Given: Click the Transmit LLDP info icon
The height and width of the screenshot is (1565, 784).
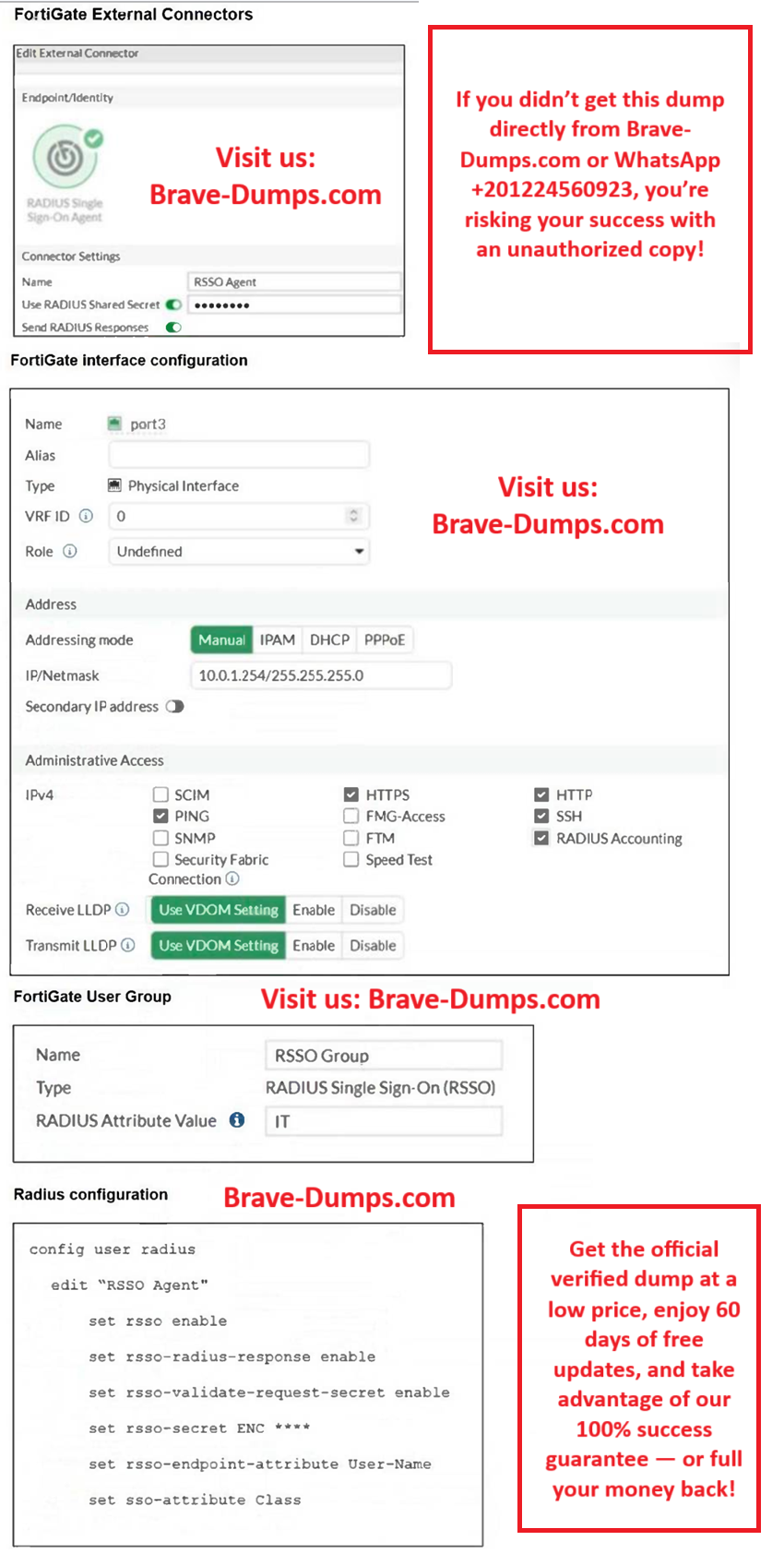Looking at the screenshot, I should [128, 945].
